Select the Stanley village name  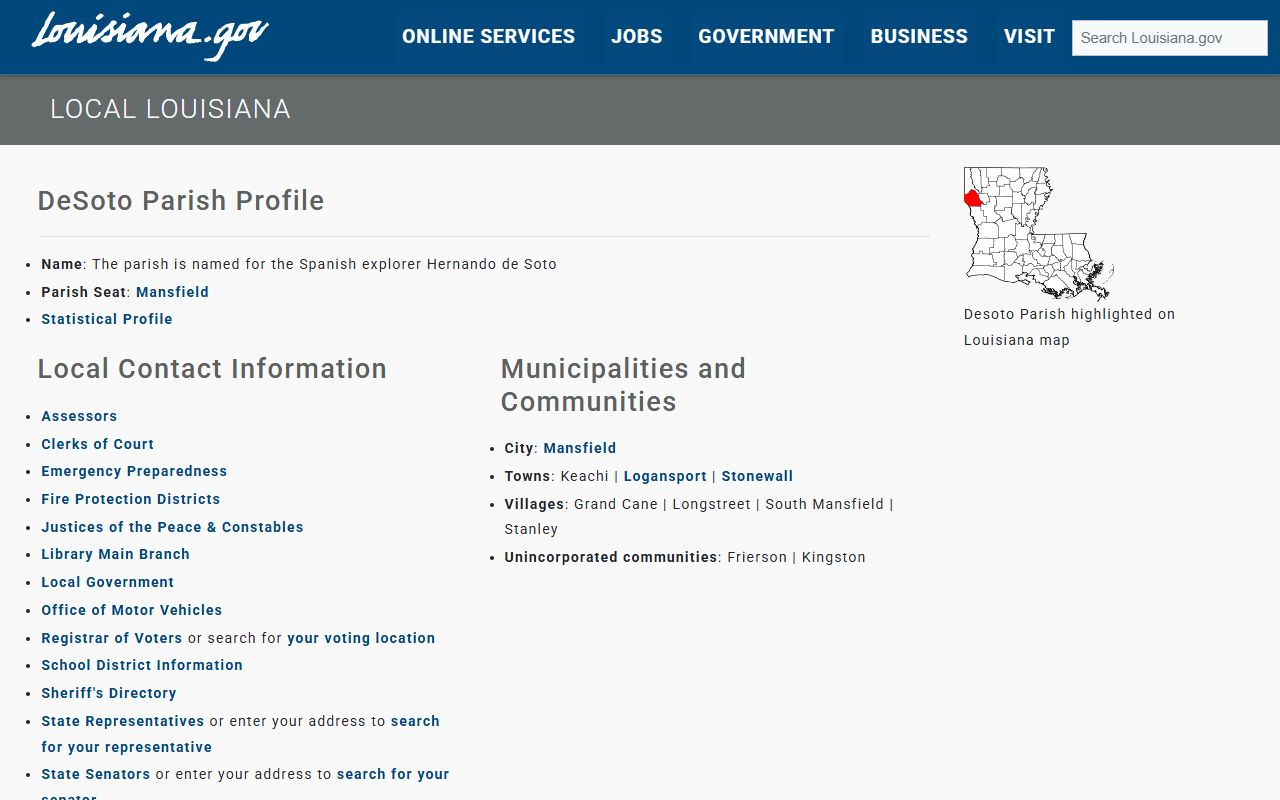531,529
